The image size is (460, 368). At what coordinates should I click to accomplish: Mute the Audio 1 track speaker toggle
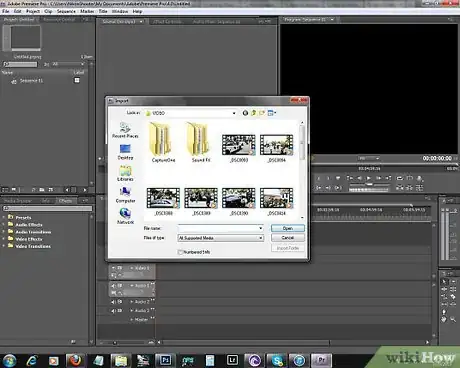pos(113,286)
